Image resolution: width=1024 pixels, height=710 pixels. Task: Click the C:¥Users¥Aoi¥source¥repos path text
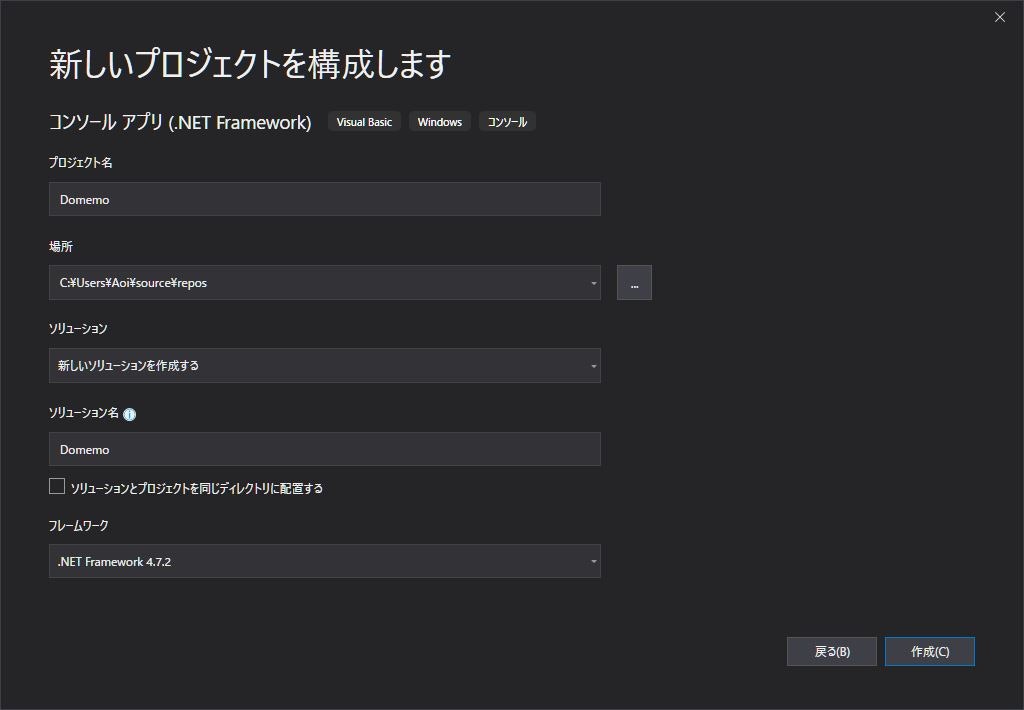click(133, 283)
